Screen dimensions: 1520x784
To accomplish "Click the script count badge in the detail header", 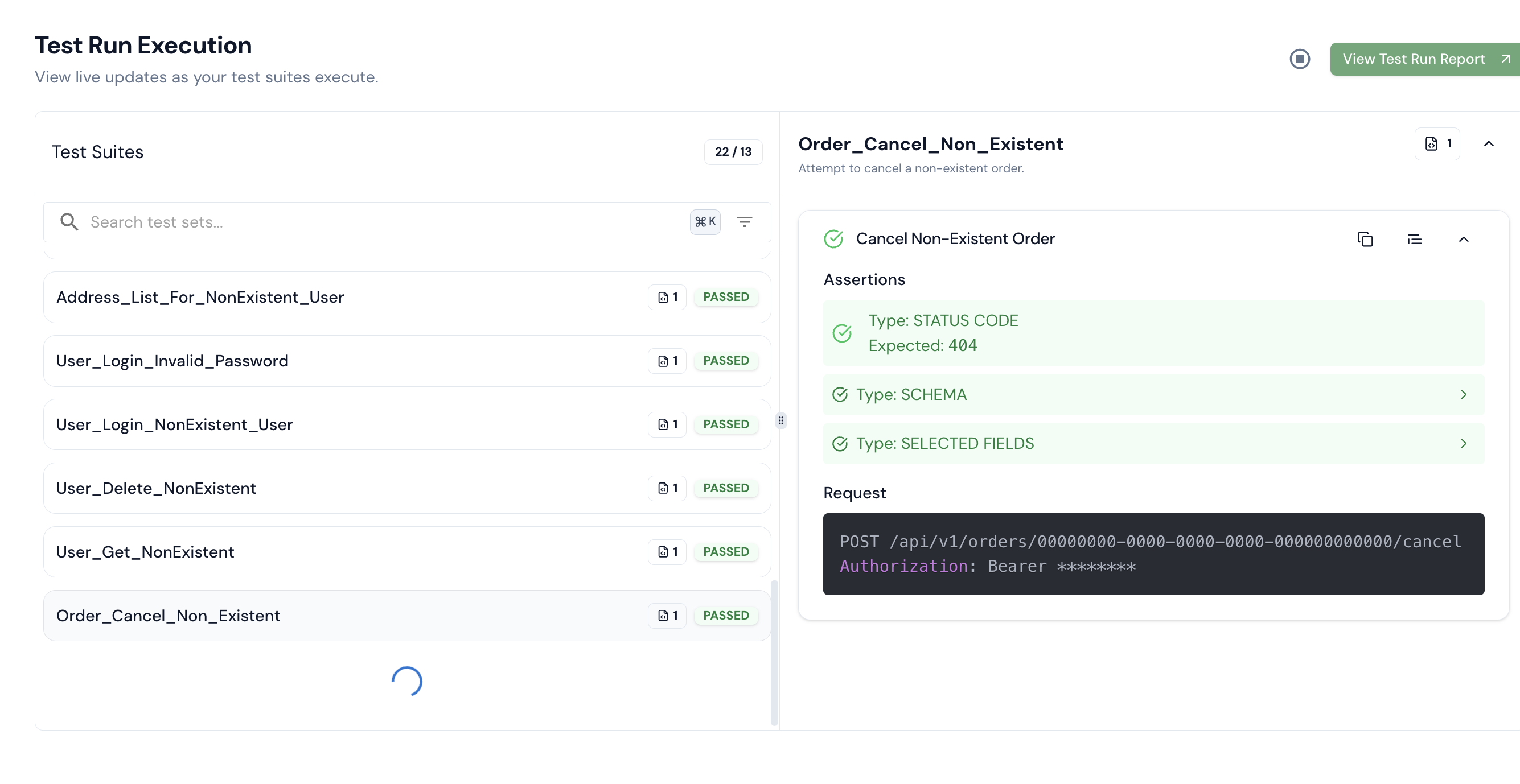I will (x=1437, y=143).
